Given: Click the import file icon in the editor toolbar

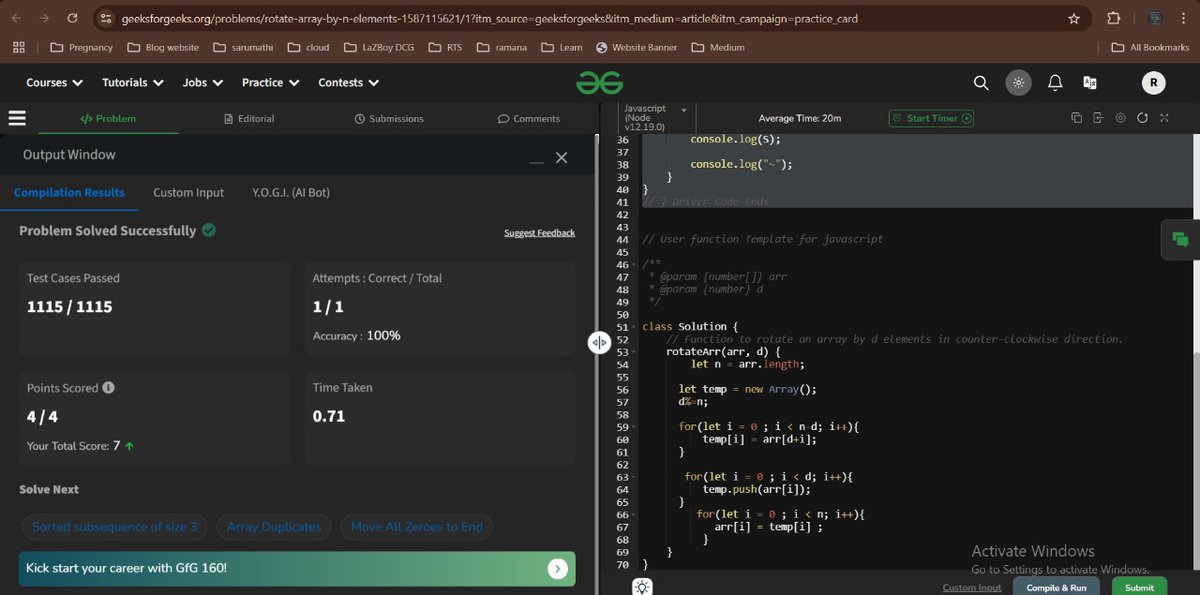Looking at the screenshot, I should [1098, 118].
